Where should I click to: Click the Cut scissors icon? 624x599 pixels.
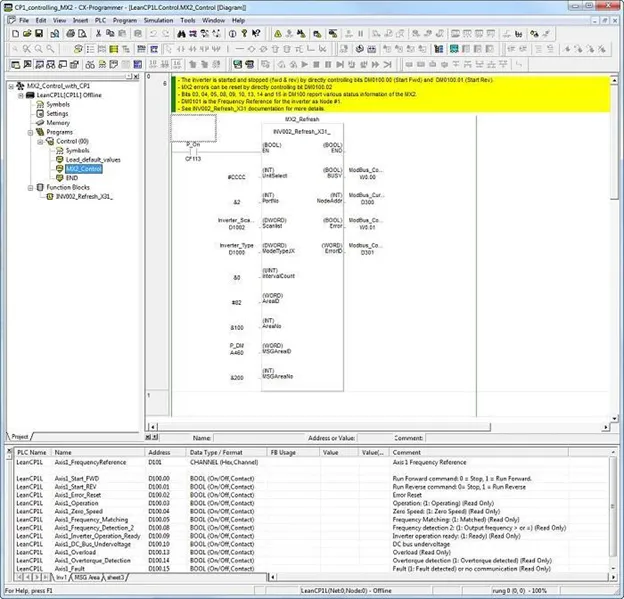pos(96,33)
